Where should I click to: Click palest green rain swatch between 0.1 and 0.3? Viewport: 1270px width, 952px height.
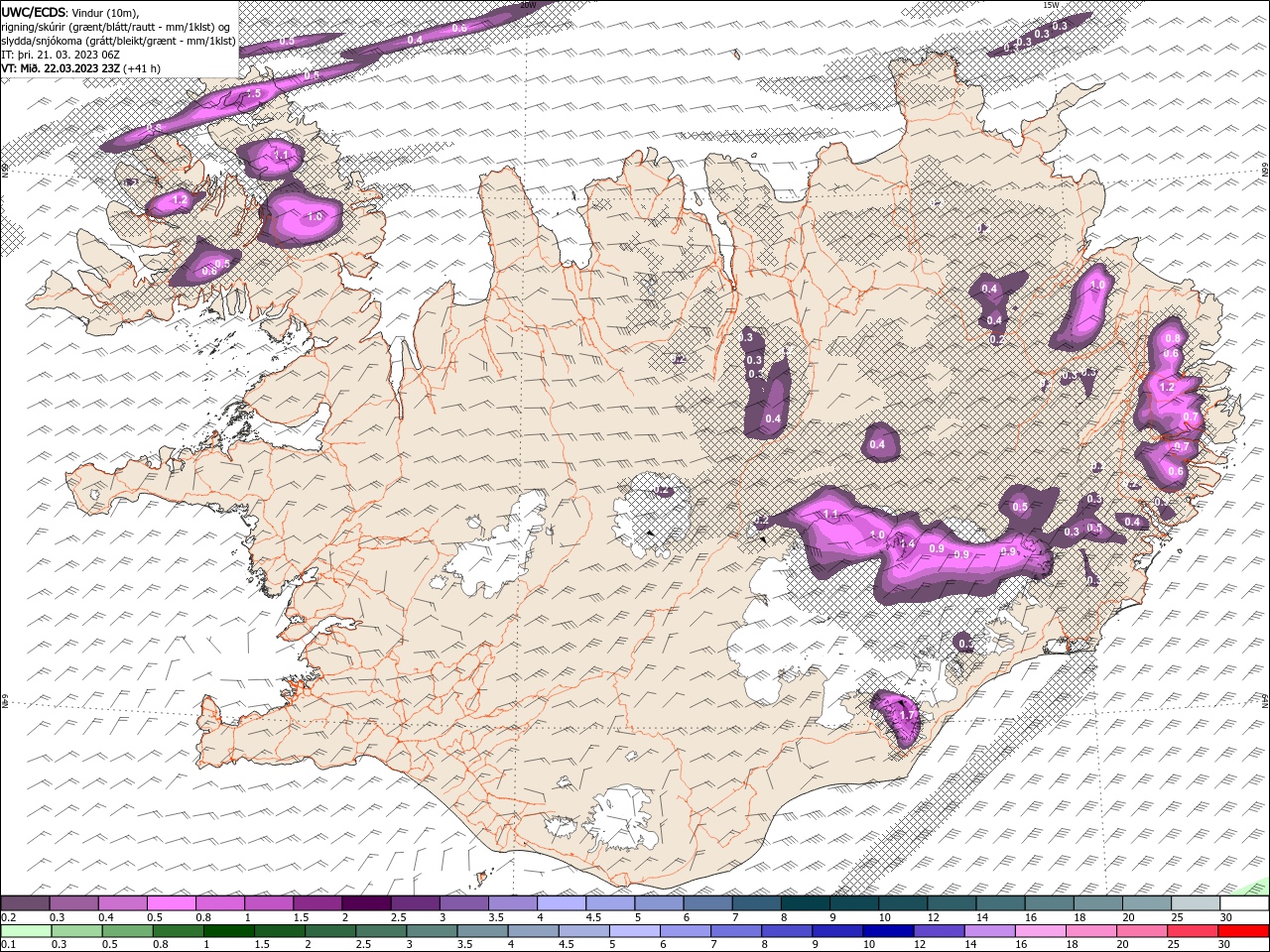pos(25,931)
